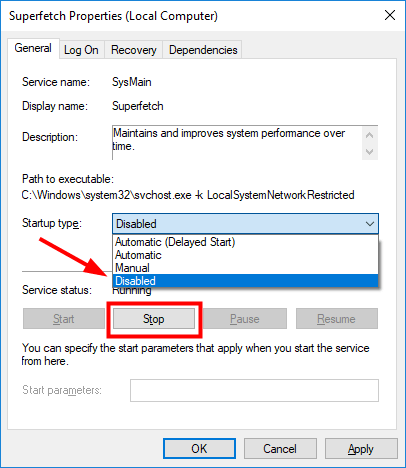
Task: Close the Superfetch Properties dialog
Action: (389, 15)
